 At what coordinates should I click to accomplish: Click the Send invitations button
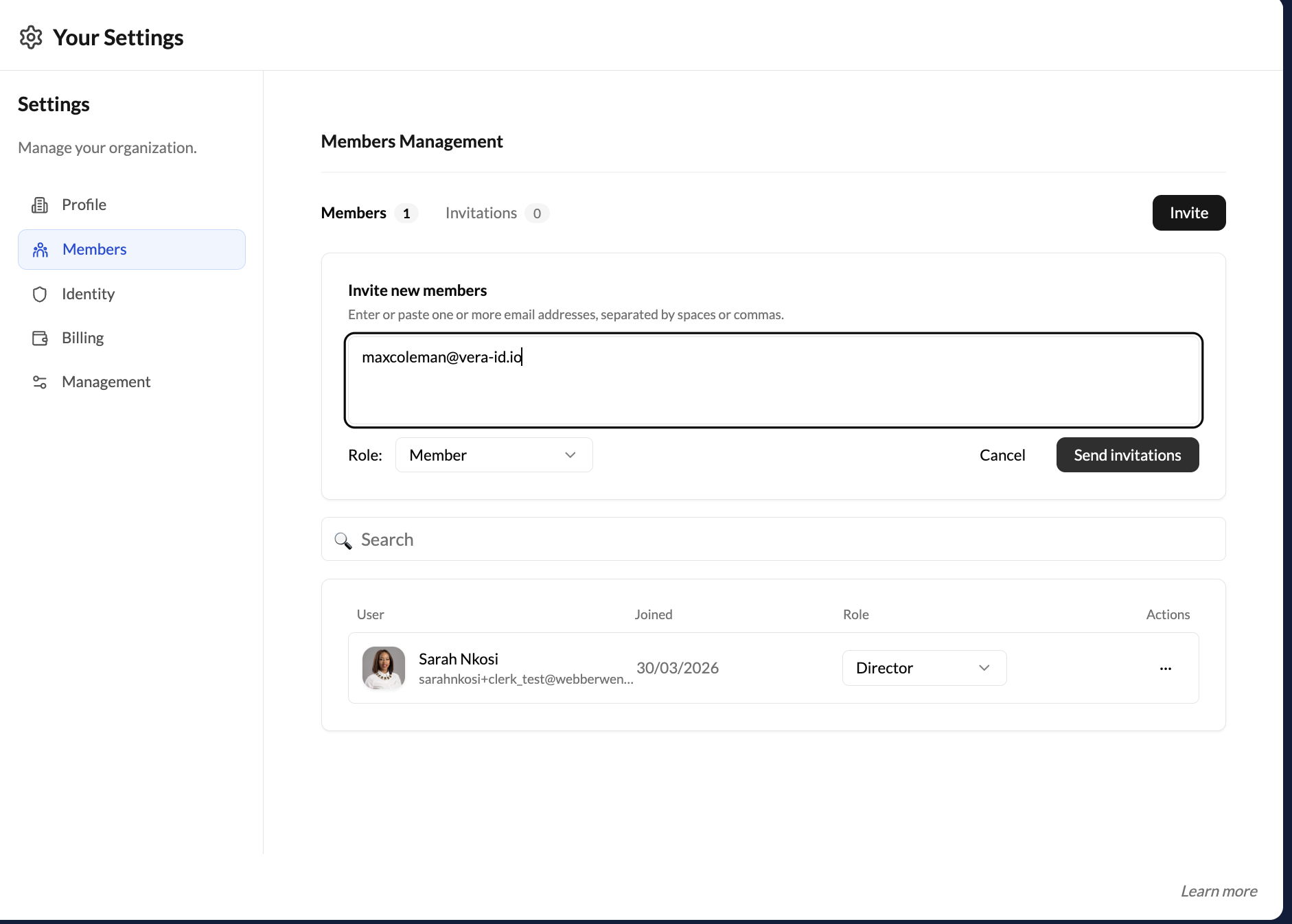[1127, 454]
